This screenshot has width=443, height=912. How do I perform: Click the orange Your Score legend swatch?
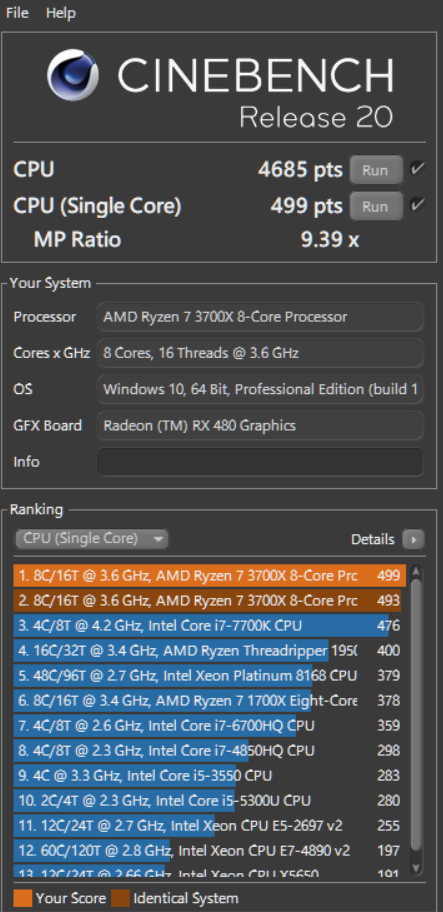pos(22,897)
